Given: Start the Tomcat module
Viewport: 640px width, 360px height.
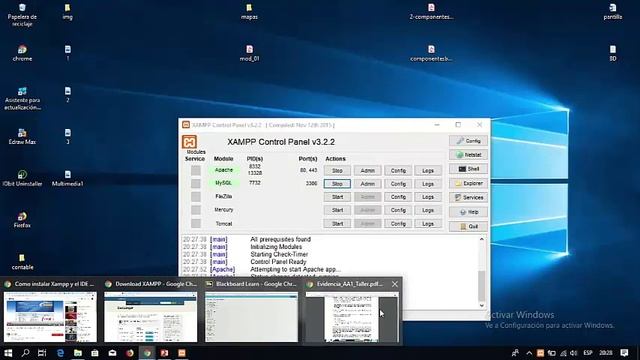Looking at the screenshot, I should [x=337, y=224].
